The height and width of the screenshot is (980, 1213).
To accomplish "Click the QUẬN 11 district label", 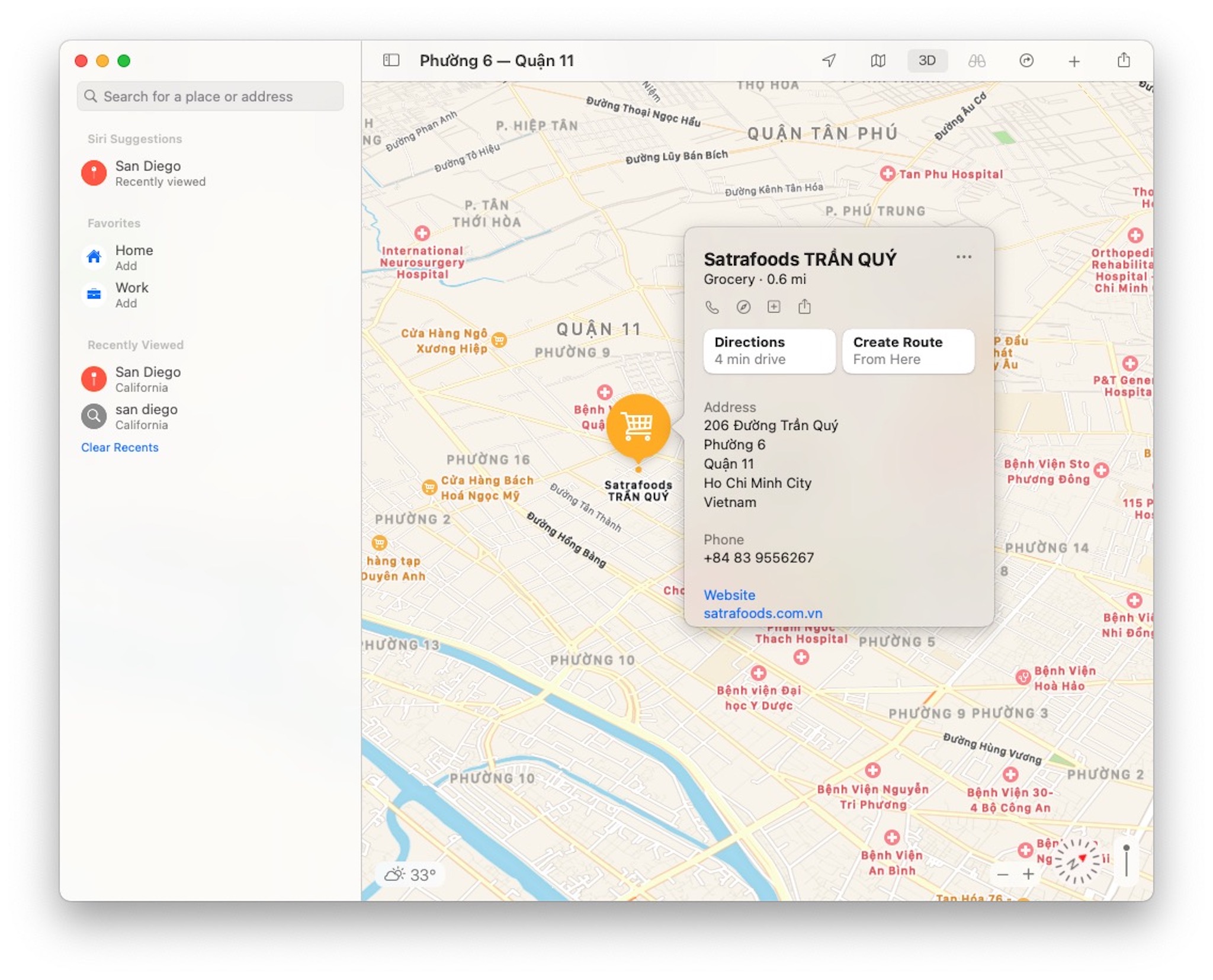I will [598, 329].
